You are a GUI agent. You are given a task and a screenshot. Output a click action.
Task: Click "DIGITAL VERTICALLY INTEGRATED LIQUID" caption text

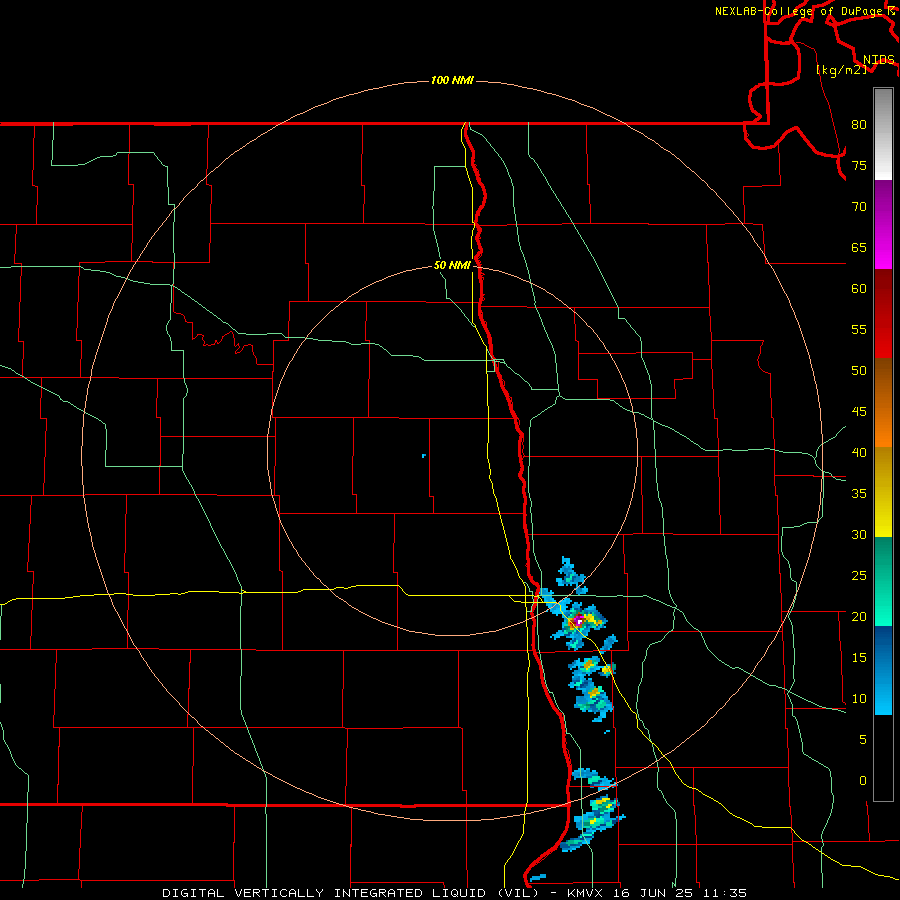326,893
